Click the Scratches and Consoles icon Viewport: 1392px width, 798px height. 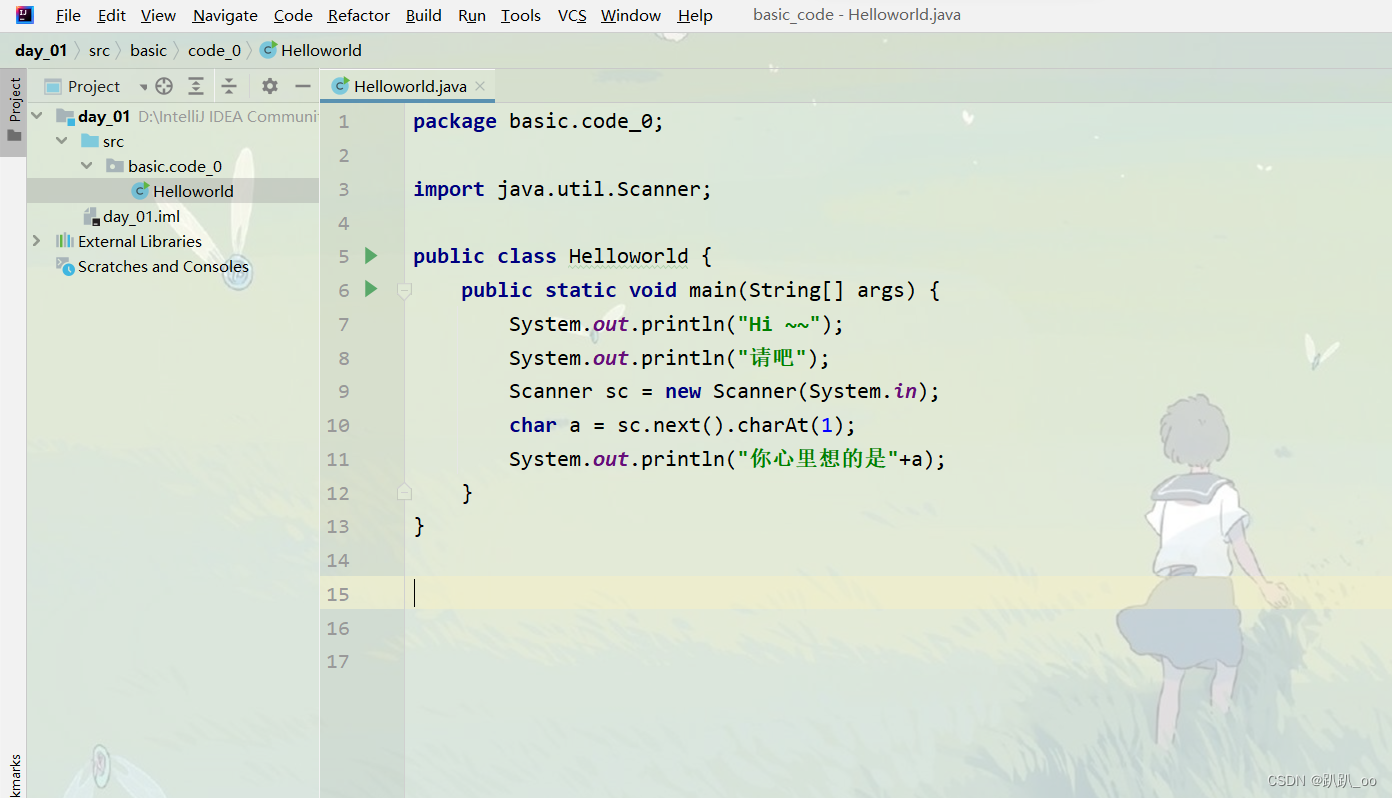coord(65,266)
